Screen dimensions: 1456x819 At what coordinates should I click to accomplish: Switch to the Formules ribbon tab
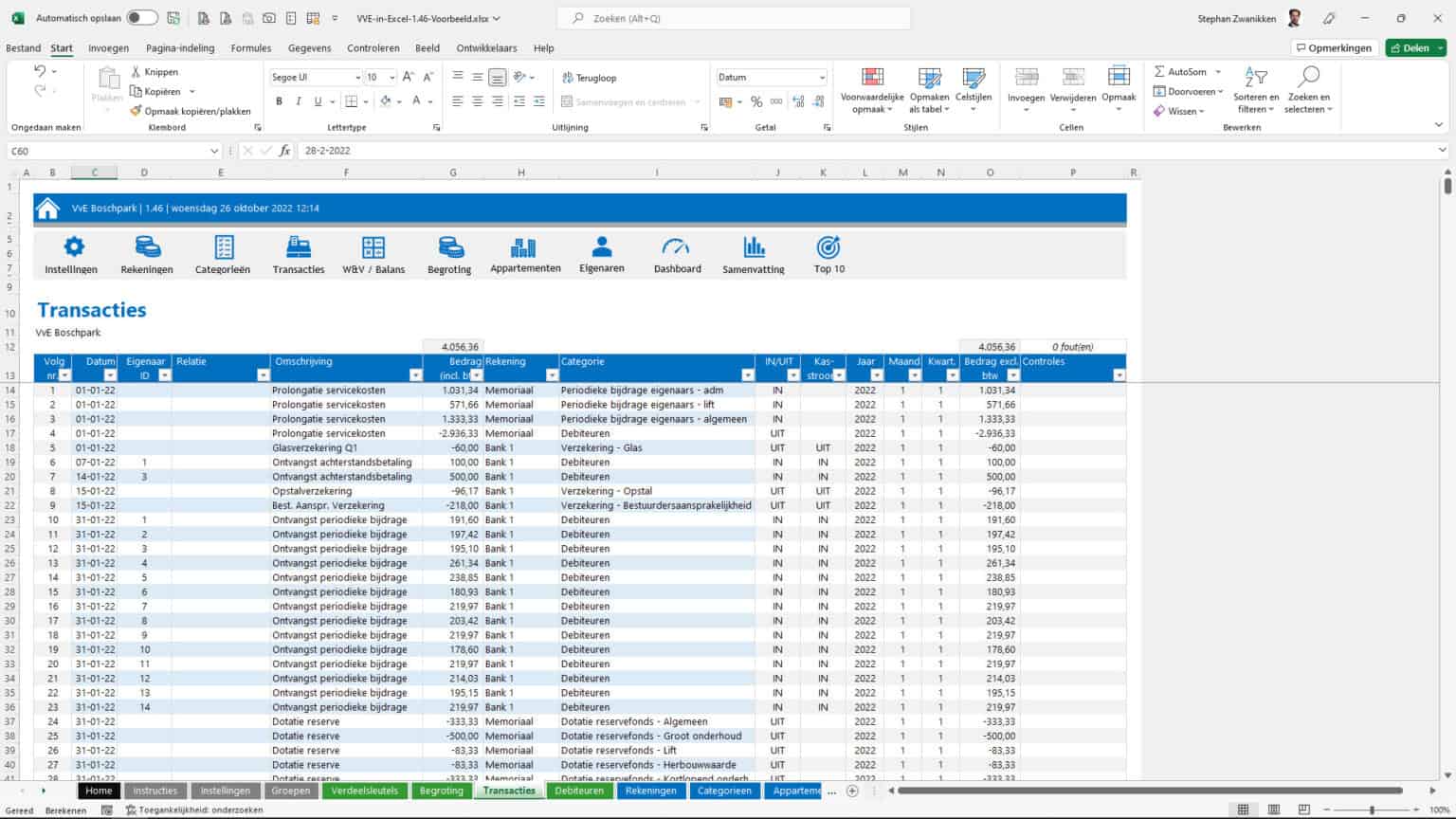[x=250, y=47]
